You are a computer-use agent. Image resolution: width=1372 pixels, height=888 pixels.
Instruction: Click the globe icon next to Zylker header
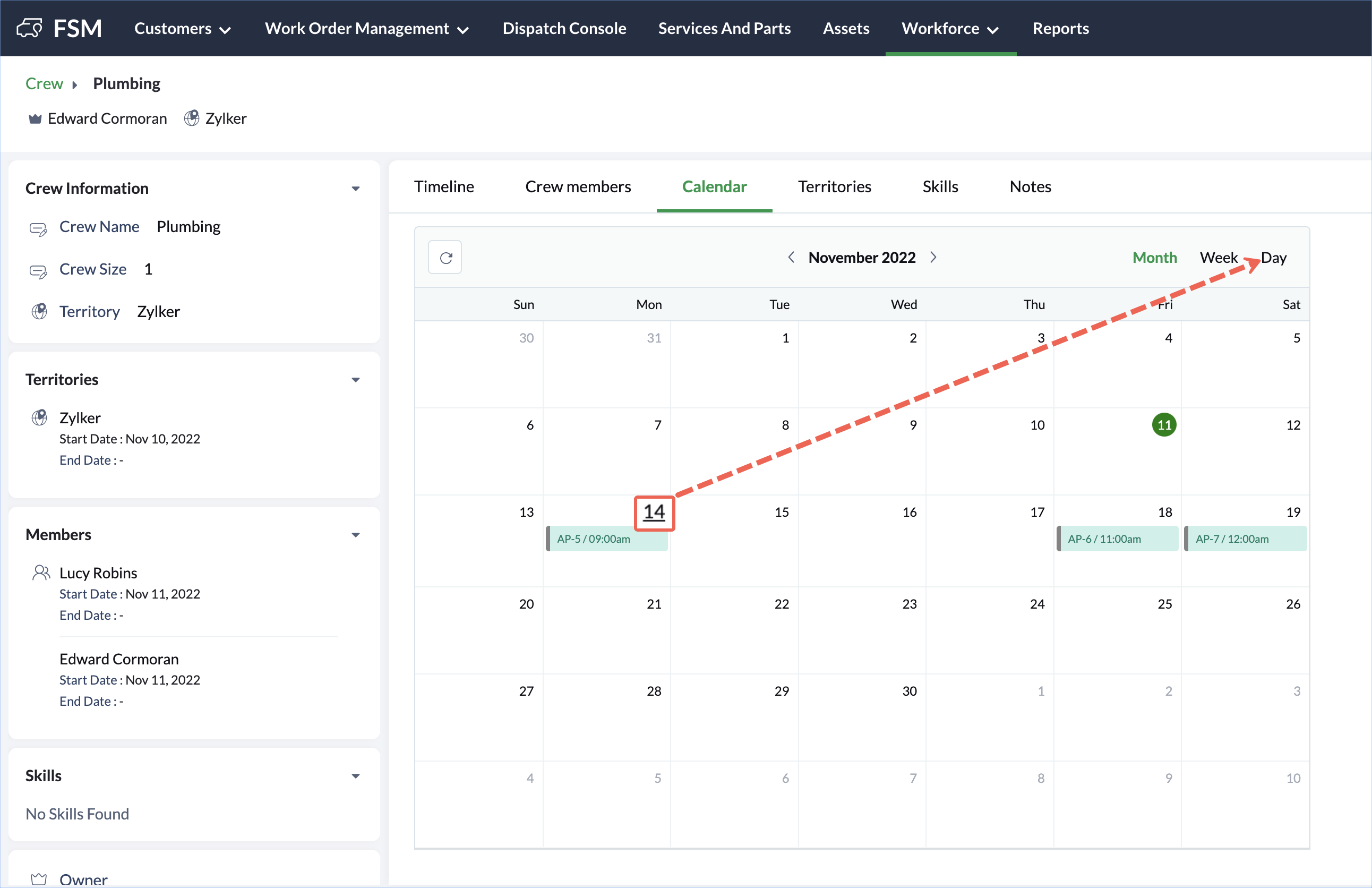point(191,118)
